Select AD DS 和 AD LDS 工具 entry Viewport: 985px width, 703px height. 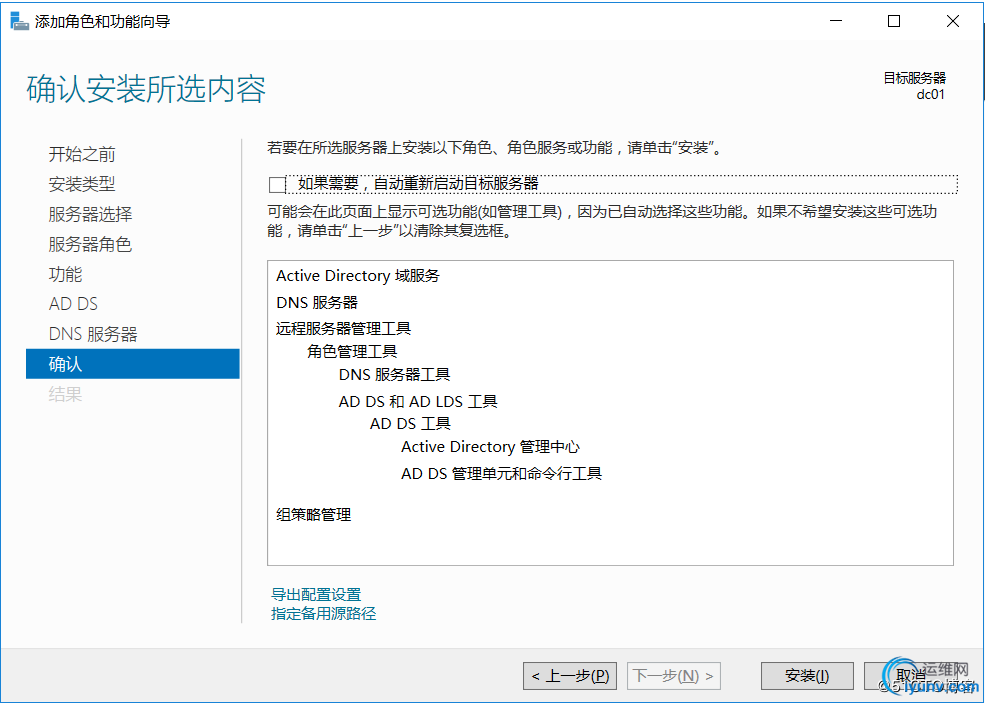point(418,401)
